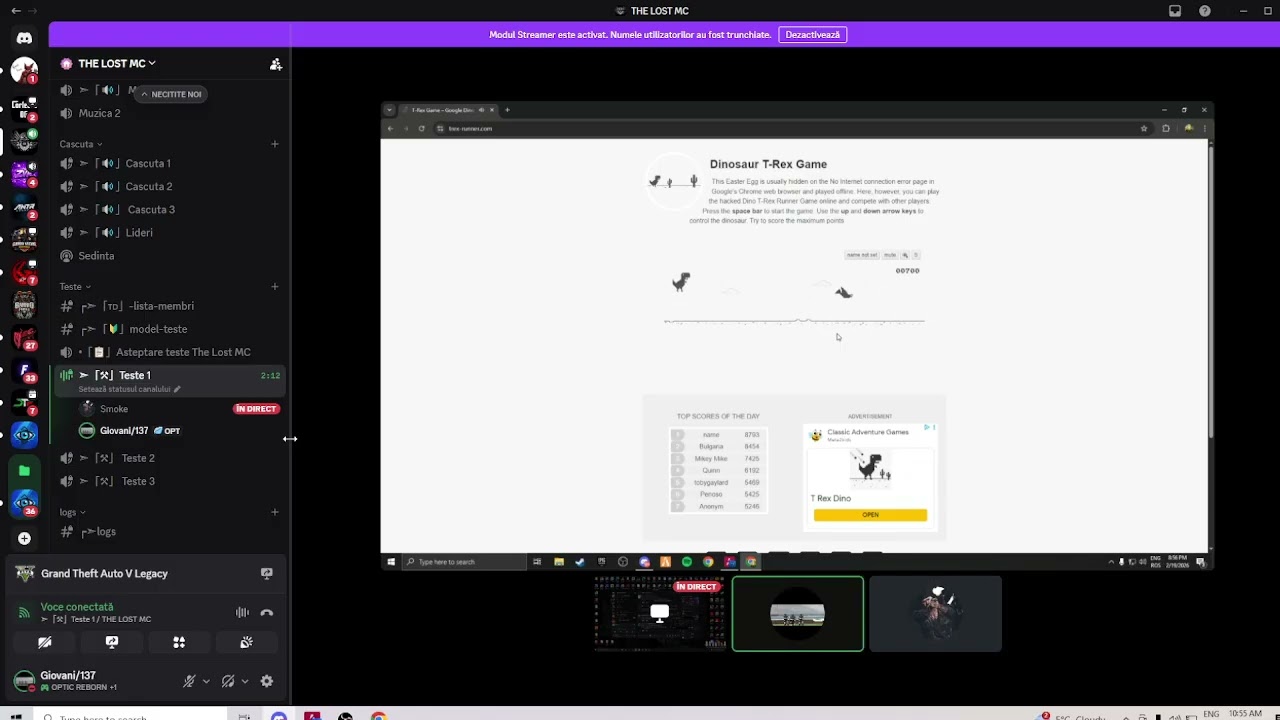Click user Smoke in Teste 1

coord(179,408)
